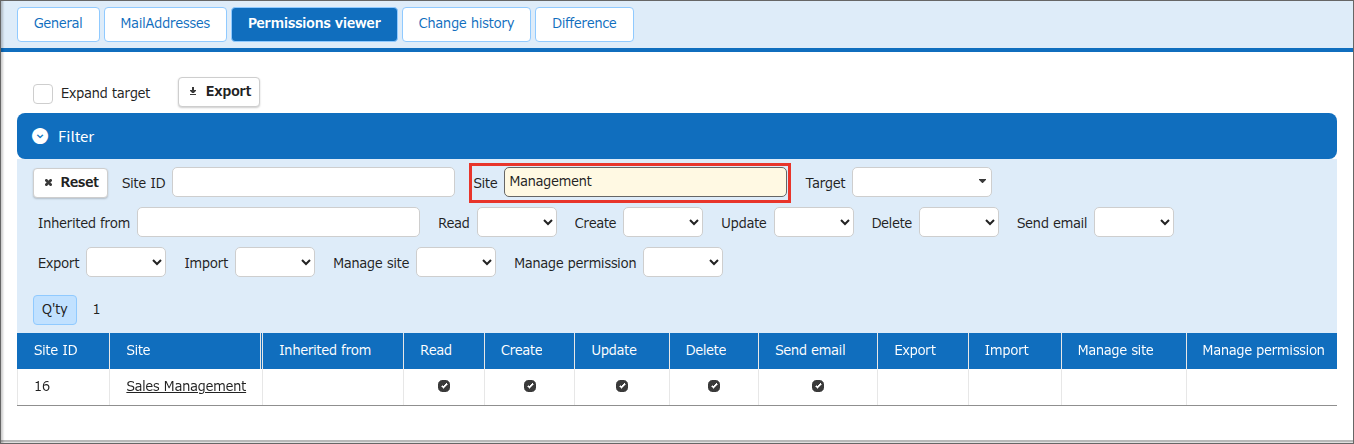Image resolution: width=1354 pixels, height=444 pixels.
Task: Click the Site column header in the table
Action: (185, 351)
